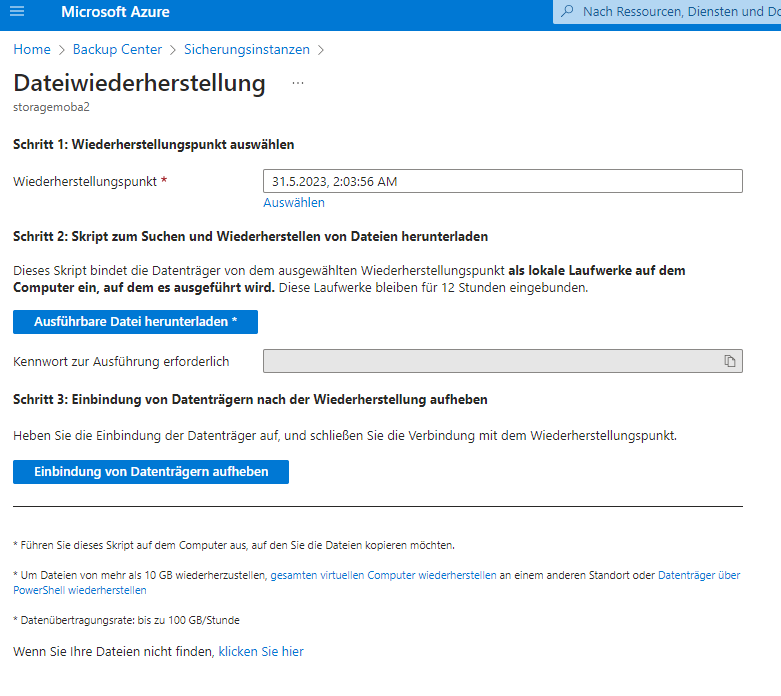
Task: Click Ausführbare Datei herunterladen button
Action: (x=135, y=322)
